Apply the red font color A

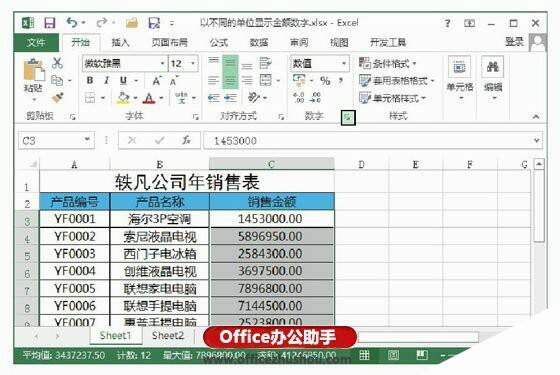point(149,98)
